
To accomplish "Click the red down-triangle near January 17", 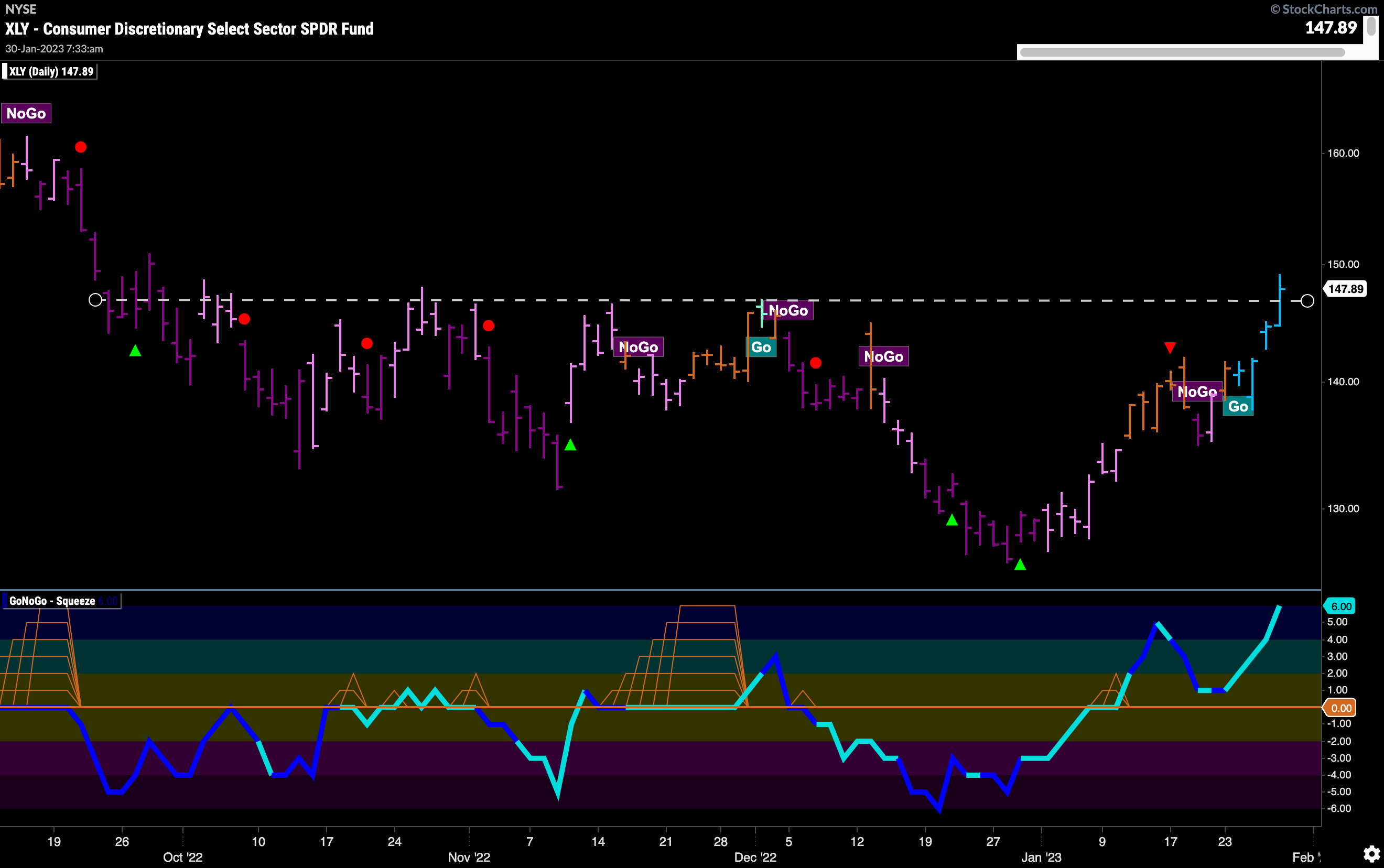I will coord(1170,348).
